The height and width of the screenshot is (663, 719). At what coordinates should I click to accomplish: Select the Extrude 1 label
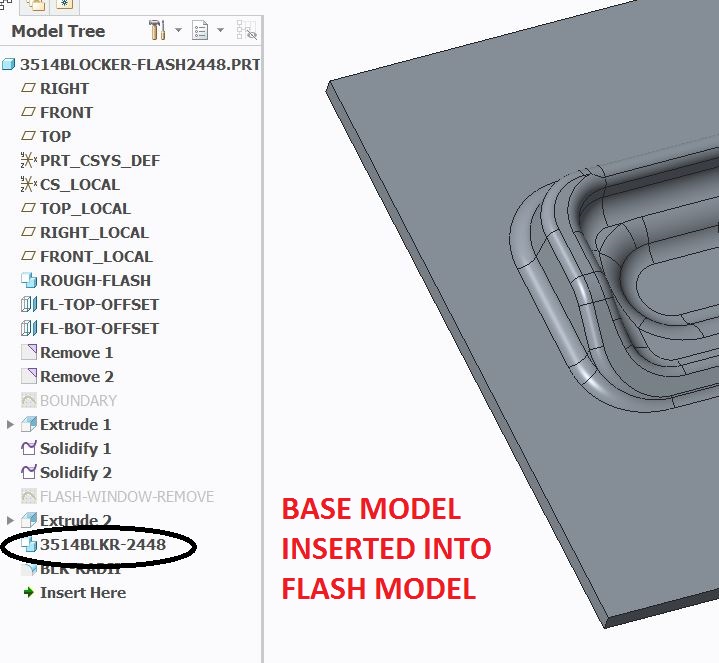(x=76, y=425)
